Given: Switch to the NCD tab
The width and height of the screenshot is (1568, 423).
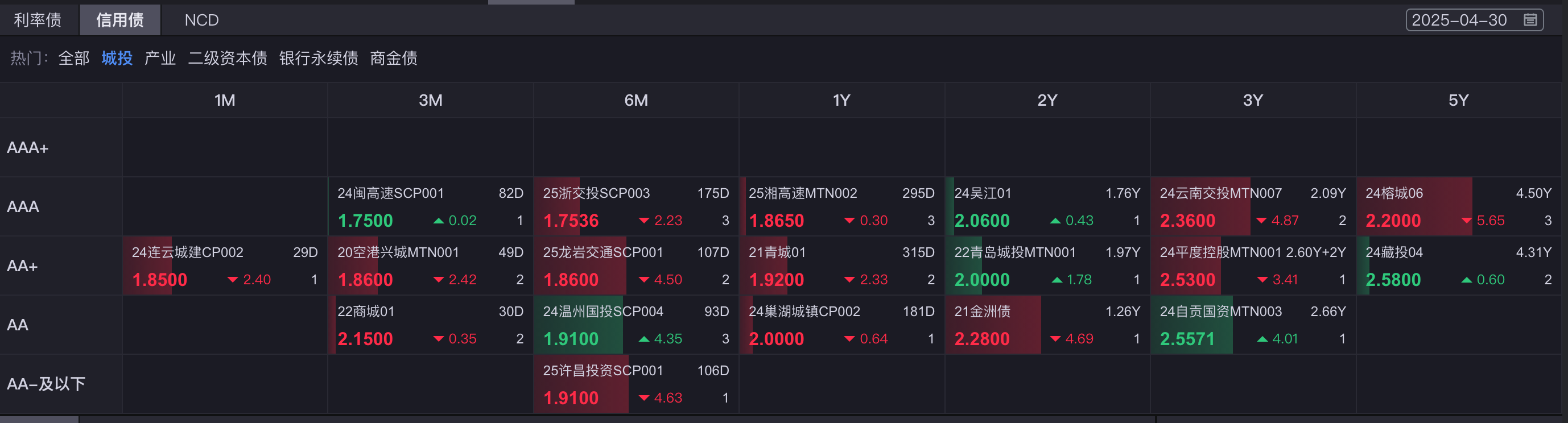Looking at the screenshot, I should 201,20.
